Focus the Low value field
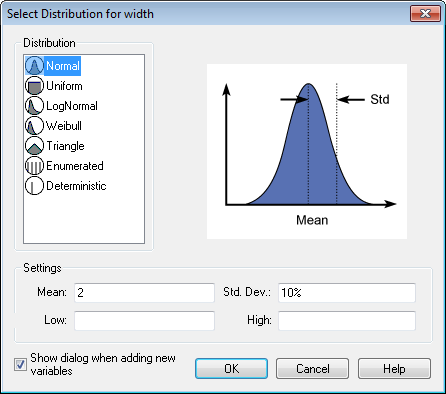446x394 pixels. point(144,321)
